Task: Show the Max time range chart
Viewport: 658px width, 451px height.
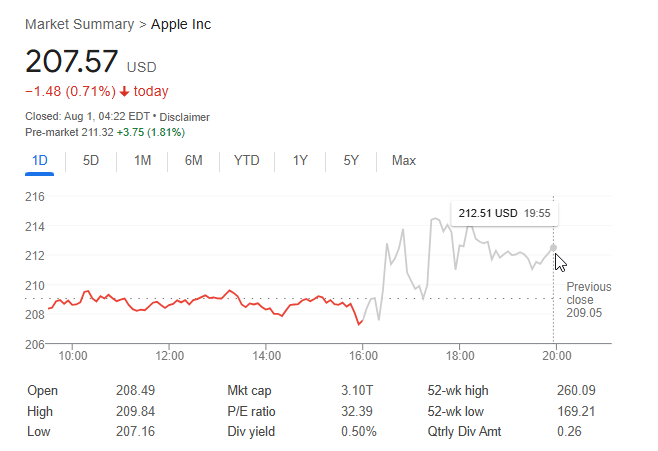Action: [x=404, y=161]
